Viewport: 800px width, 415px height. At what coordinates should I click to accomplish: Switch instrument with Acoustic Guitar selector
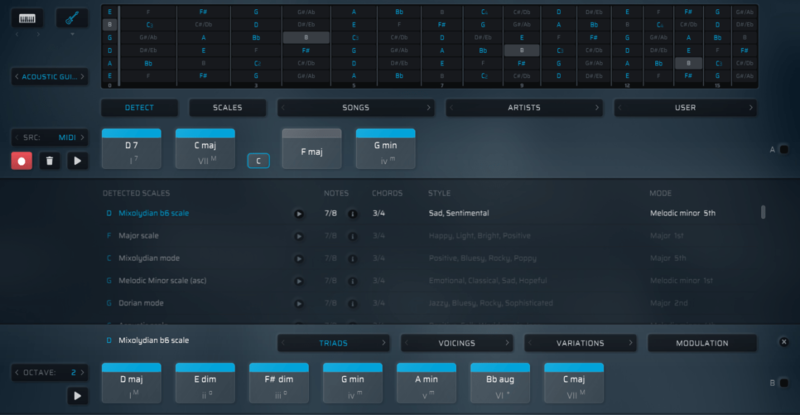coord(49,76)
